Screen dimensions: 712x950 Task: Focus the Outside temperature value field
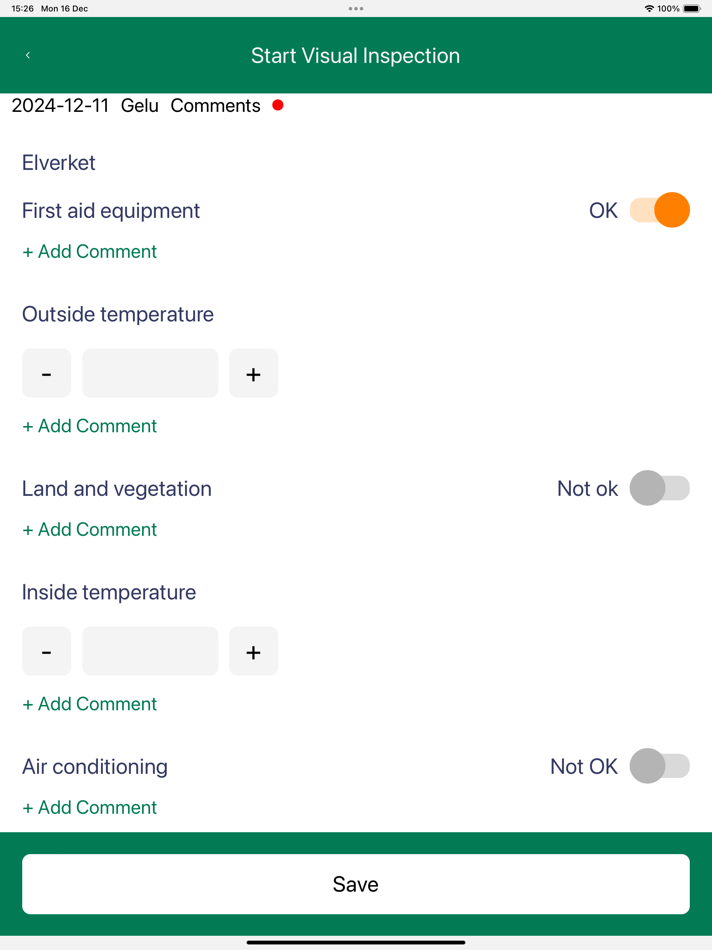pos(150,373)
